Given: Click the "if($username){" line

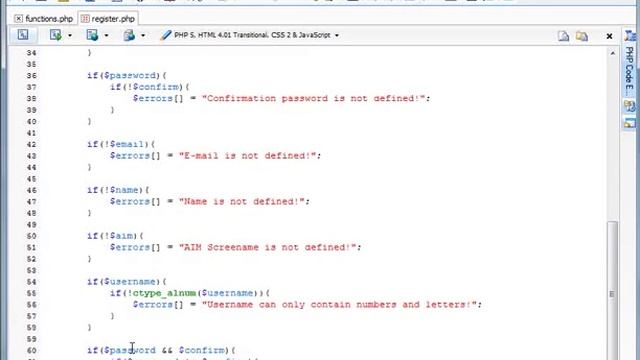Looking at the screenshot, I should pos(127,282).
